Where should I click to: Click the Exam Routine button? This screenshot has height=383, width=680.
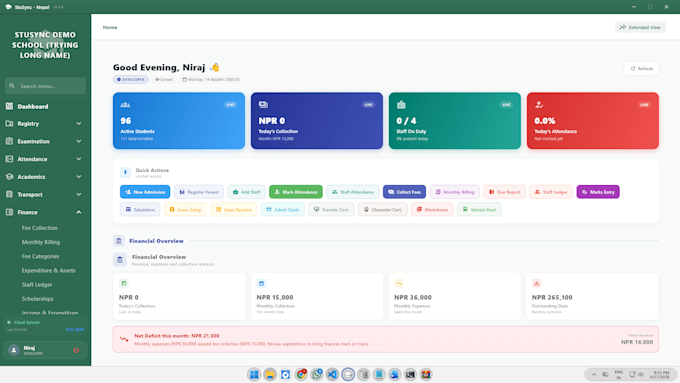click(234, 210)
